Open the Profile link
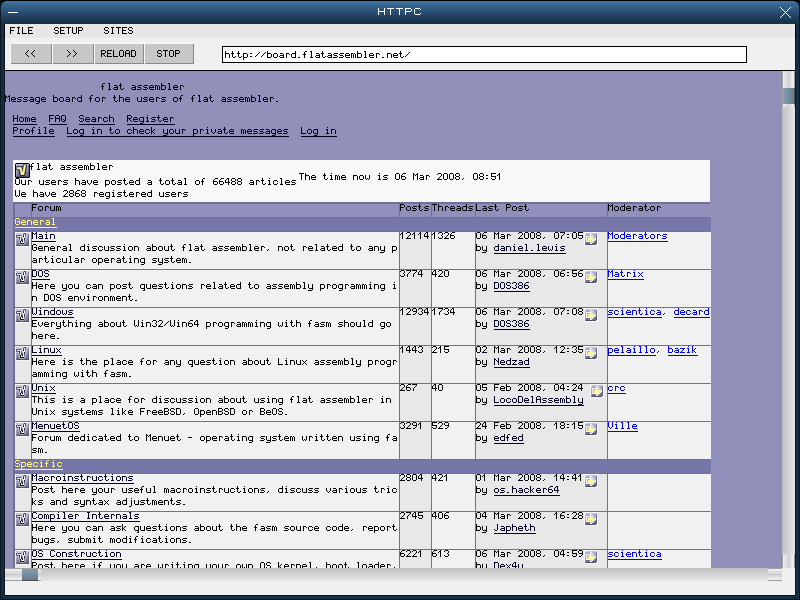 click(33, 131)
